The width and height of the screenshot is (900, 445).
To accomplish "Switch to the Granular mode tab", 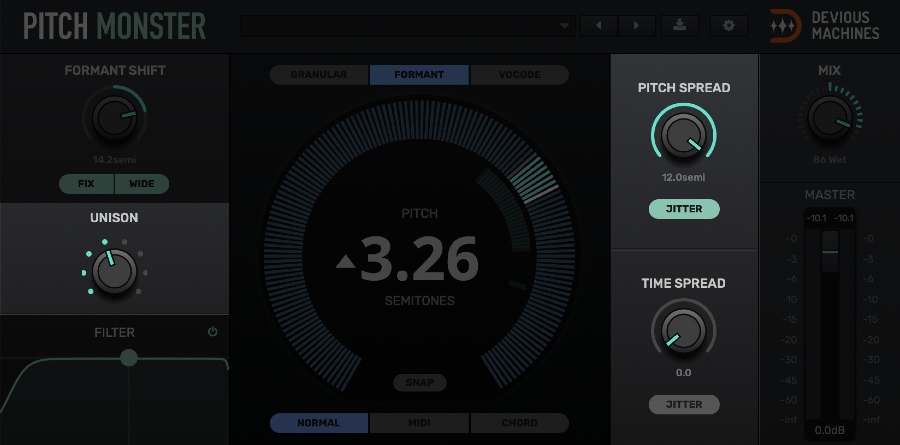I will point(319,75).
